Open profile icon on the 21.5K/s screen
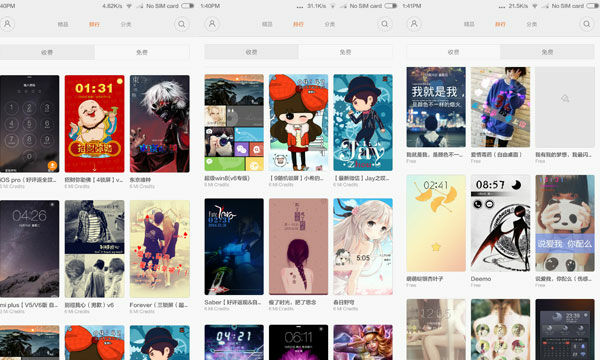Image resolution: width=600 pixels, height=360 pixels. click(x=414, y=24)
